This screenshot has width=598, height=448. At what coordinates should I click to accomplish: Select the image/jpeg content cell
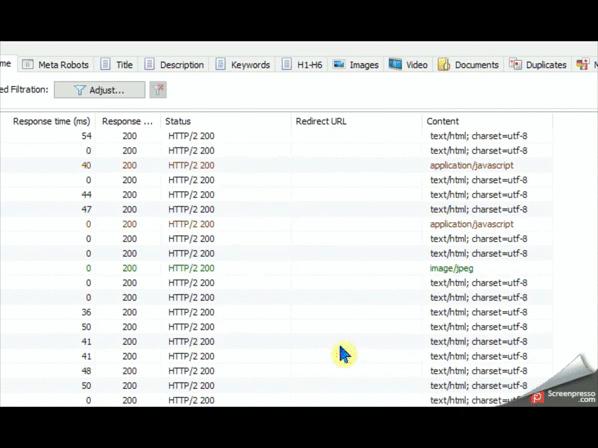[452, 268]
